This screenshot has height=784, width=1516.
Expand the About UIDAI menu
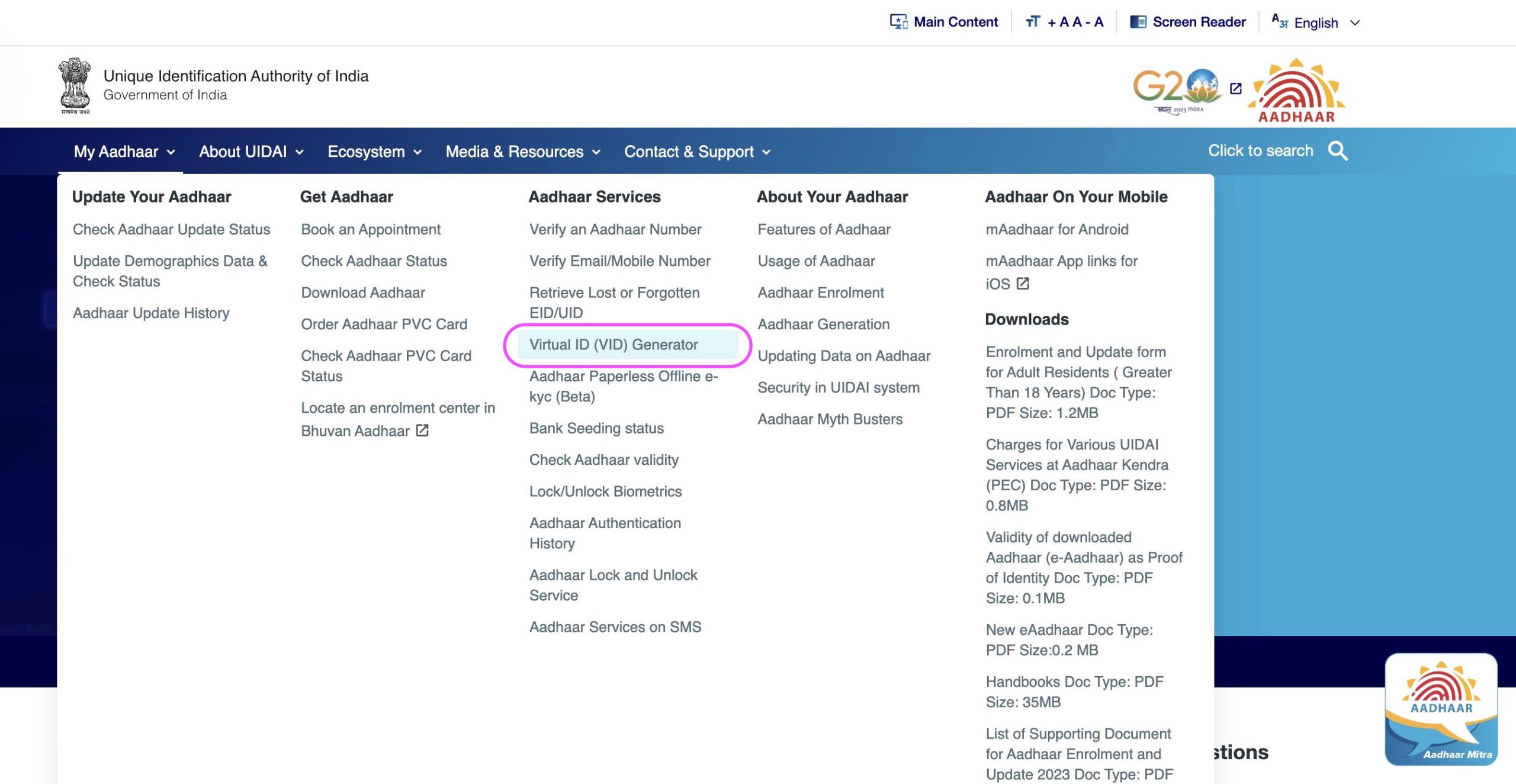[251, 152]
